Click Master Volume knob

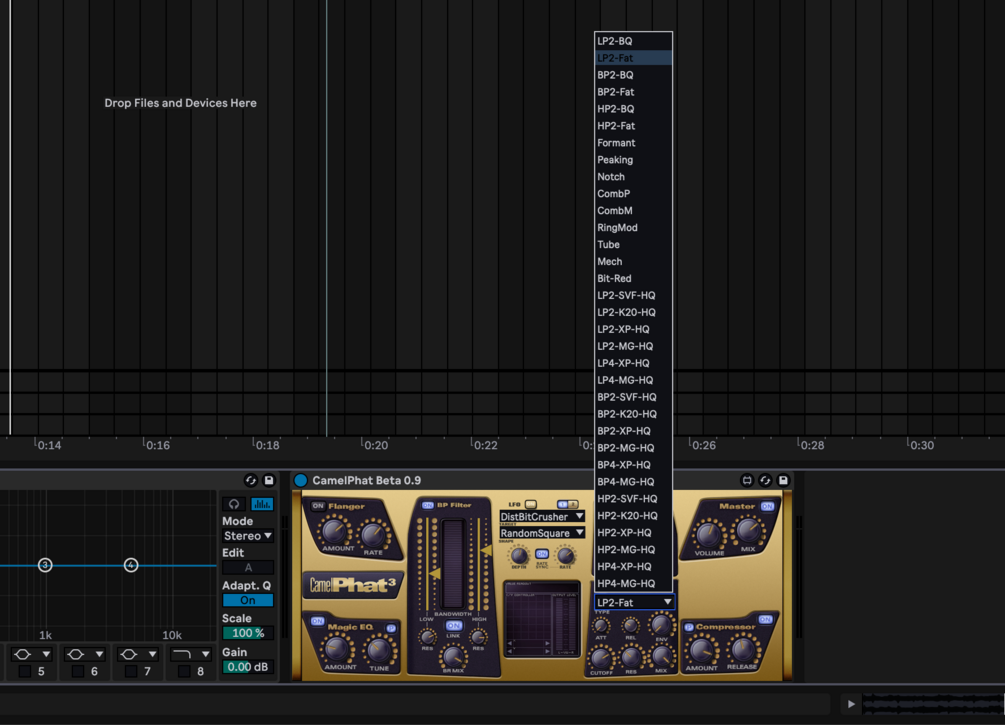708,535
